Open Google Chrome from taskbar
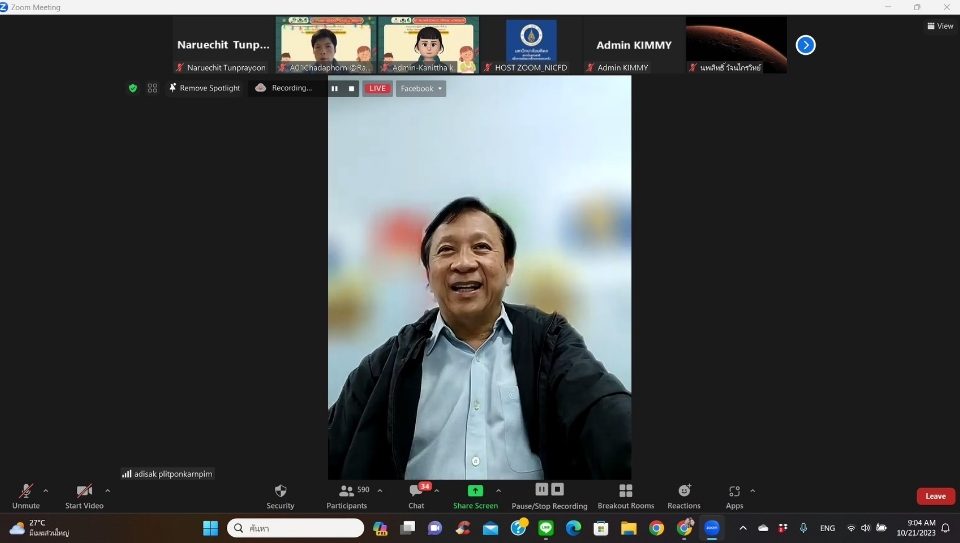The image size is (960, 543). pos(656,528)
